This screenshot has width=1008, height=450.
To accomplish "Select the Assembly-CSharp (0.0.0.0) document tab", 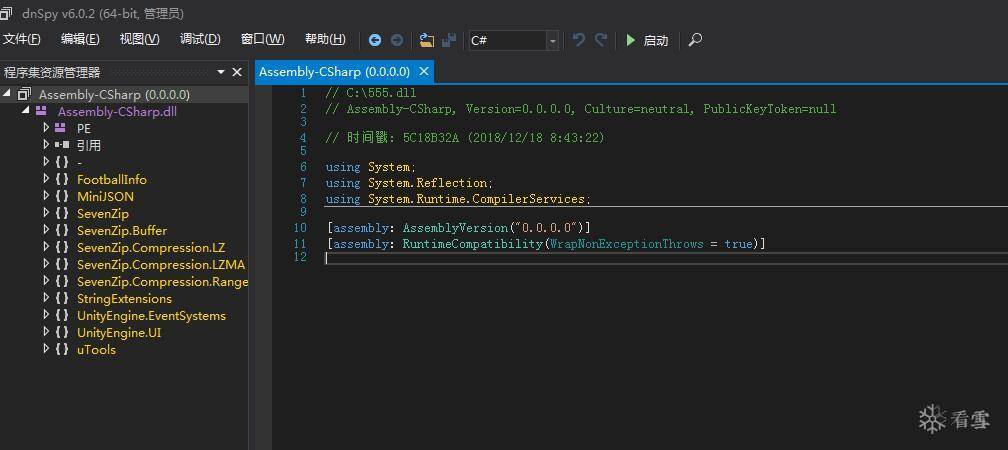I will [x=334, y=71].
